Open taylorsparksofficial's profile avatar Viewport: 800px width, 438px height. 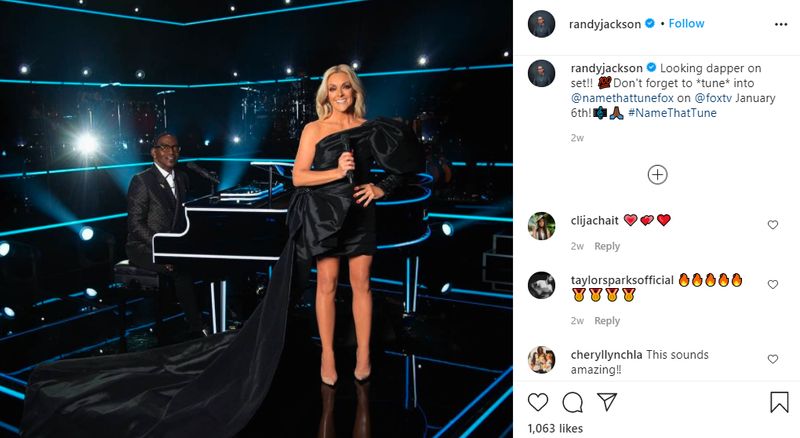541,285
